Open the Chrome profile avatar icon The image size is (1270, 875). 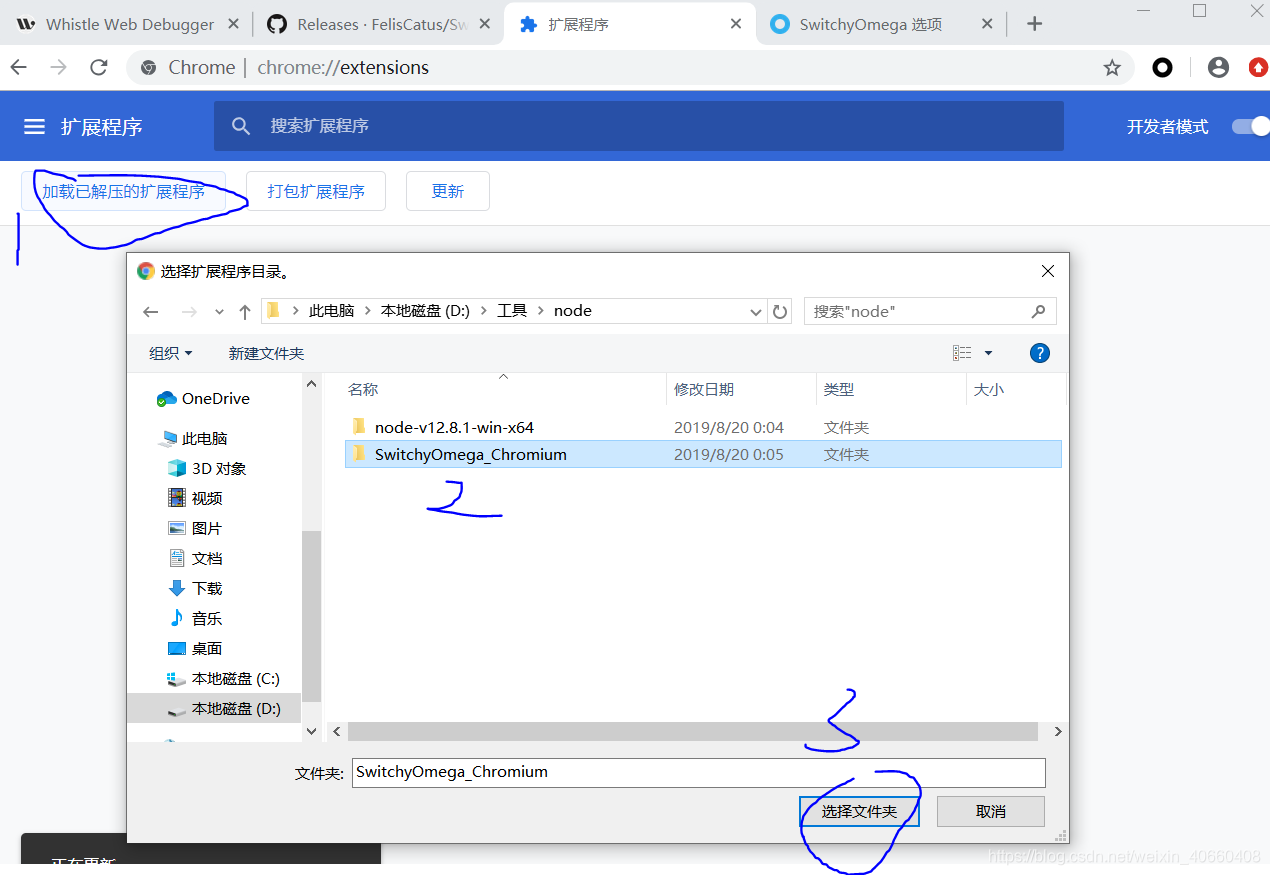1218,67
